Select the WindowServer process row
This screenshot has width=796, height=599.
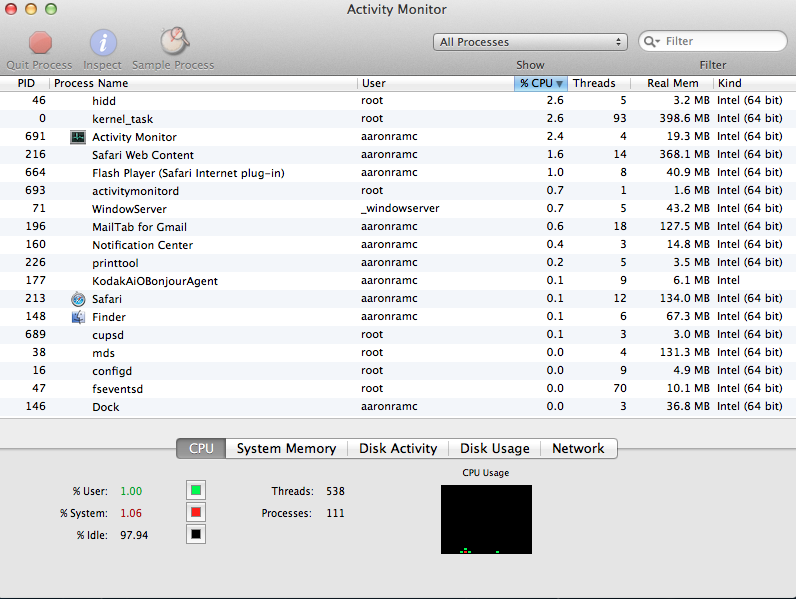pyautogui.click(x=398, y=209)
